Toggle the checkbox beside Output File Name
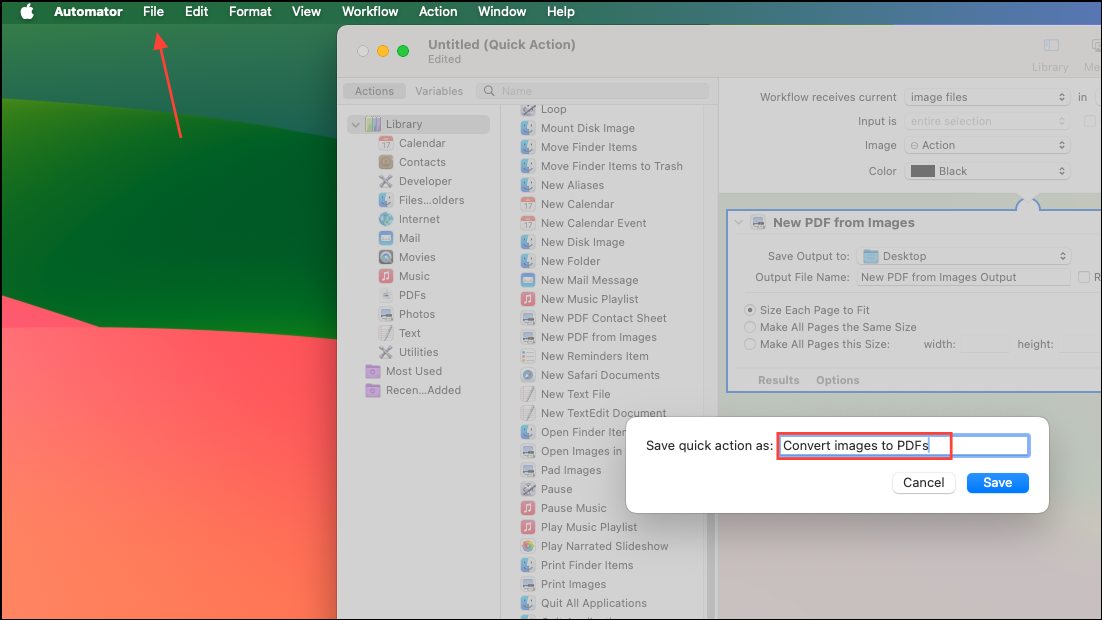The width and height of the screenshot is (1102, 620). click(x=1084, y=277)
